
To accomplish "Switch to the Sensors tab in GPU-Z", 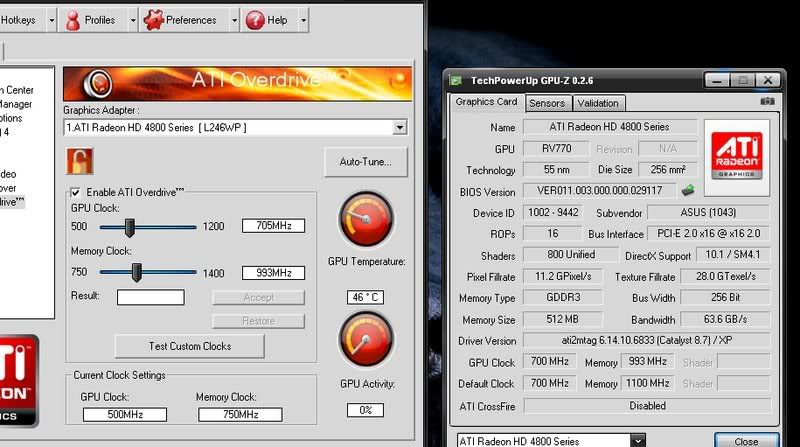I will click(x=547, y=103).
